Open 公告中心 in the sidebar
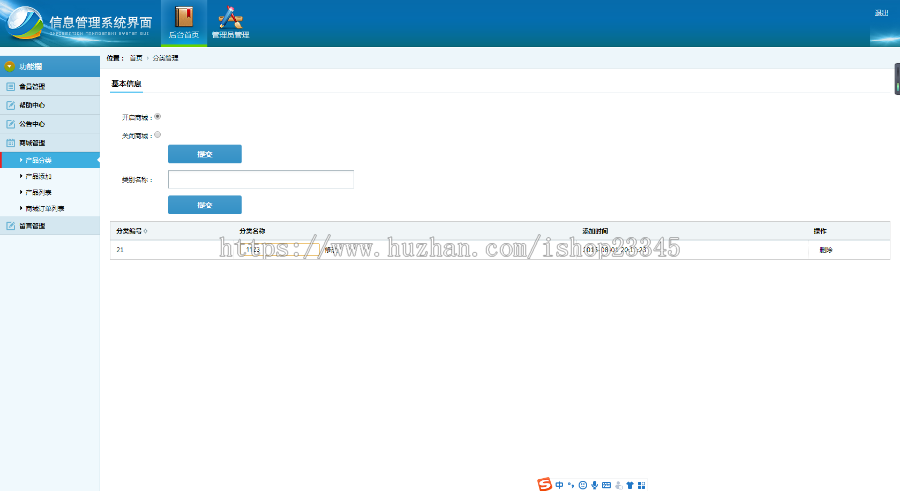This screenshot has height=491, width=900. [32, 124]
